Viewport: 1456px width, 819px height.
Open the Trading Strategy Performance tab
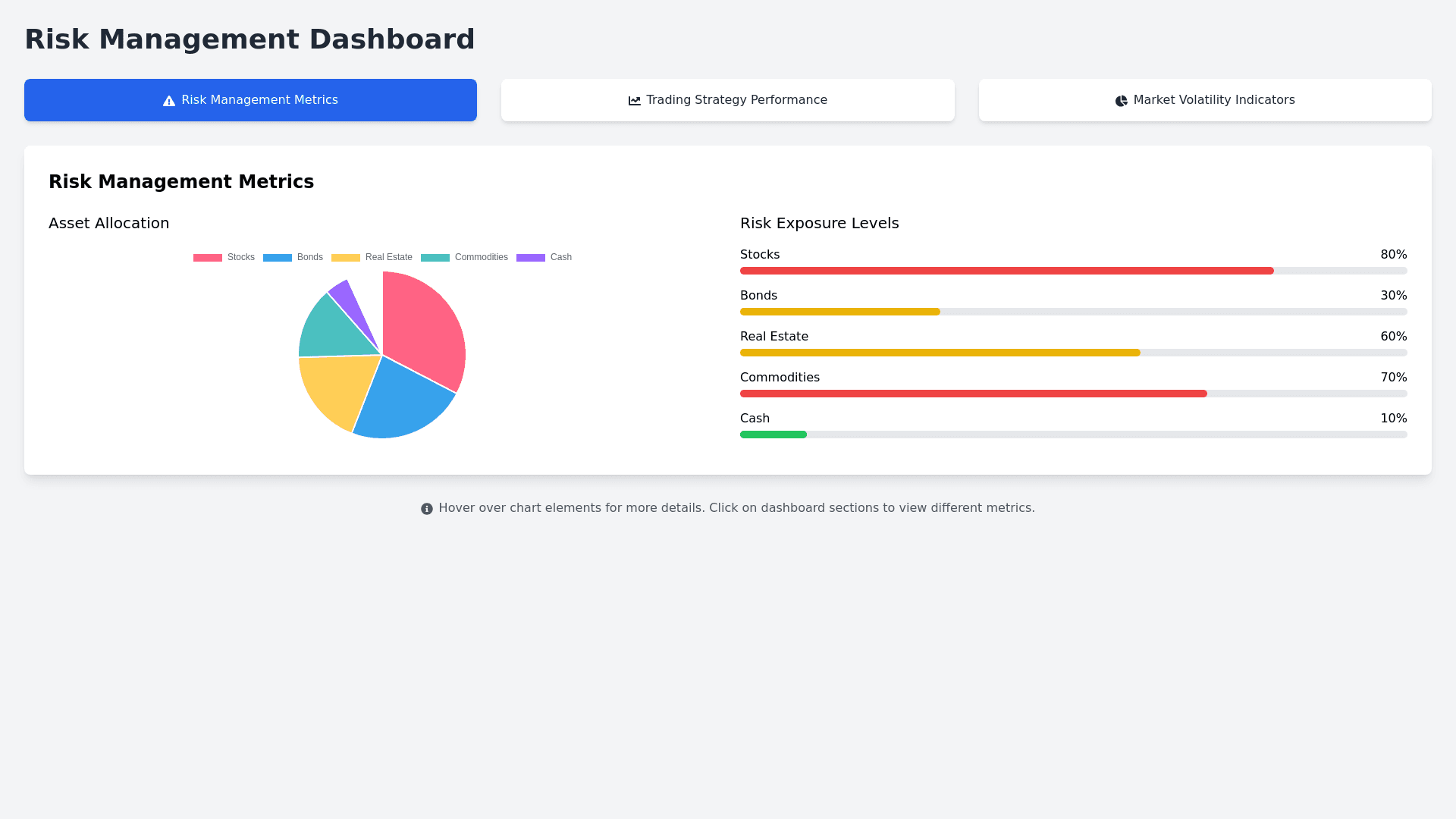pos(727,100)
